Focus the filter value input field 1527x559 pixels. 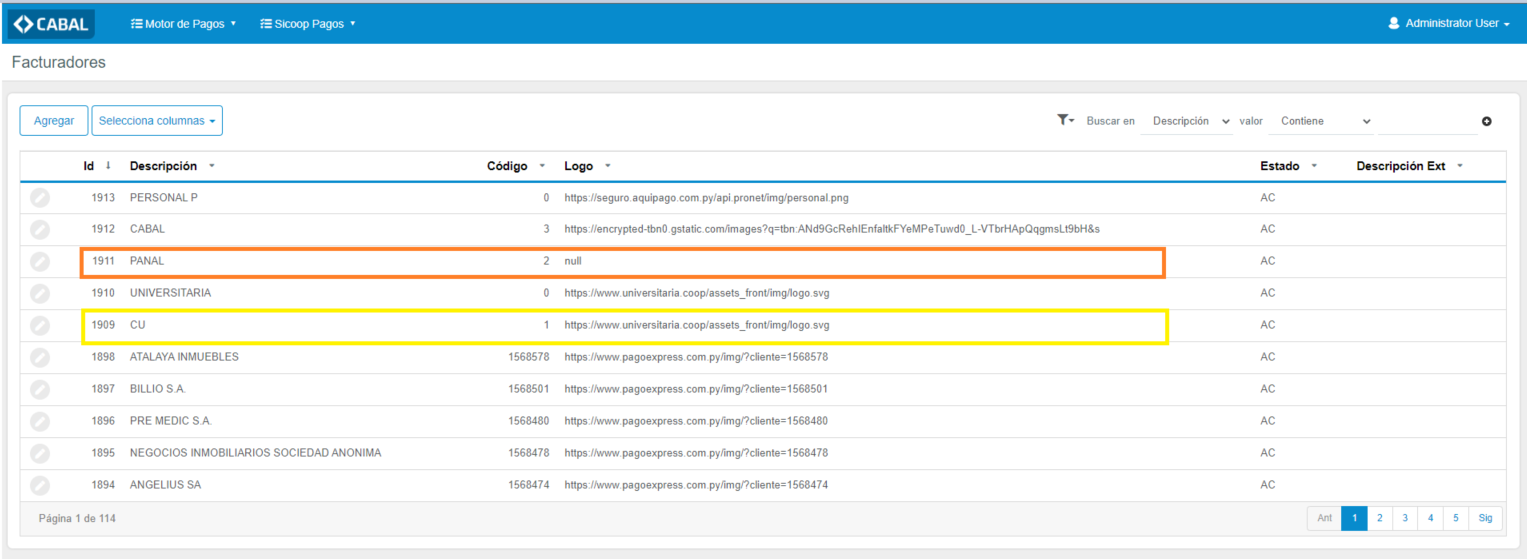coord(1427,121)
